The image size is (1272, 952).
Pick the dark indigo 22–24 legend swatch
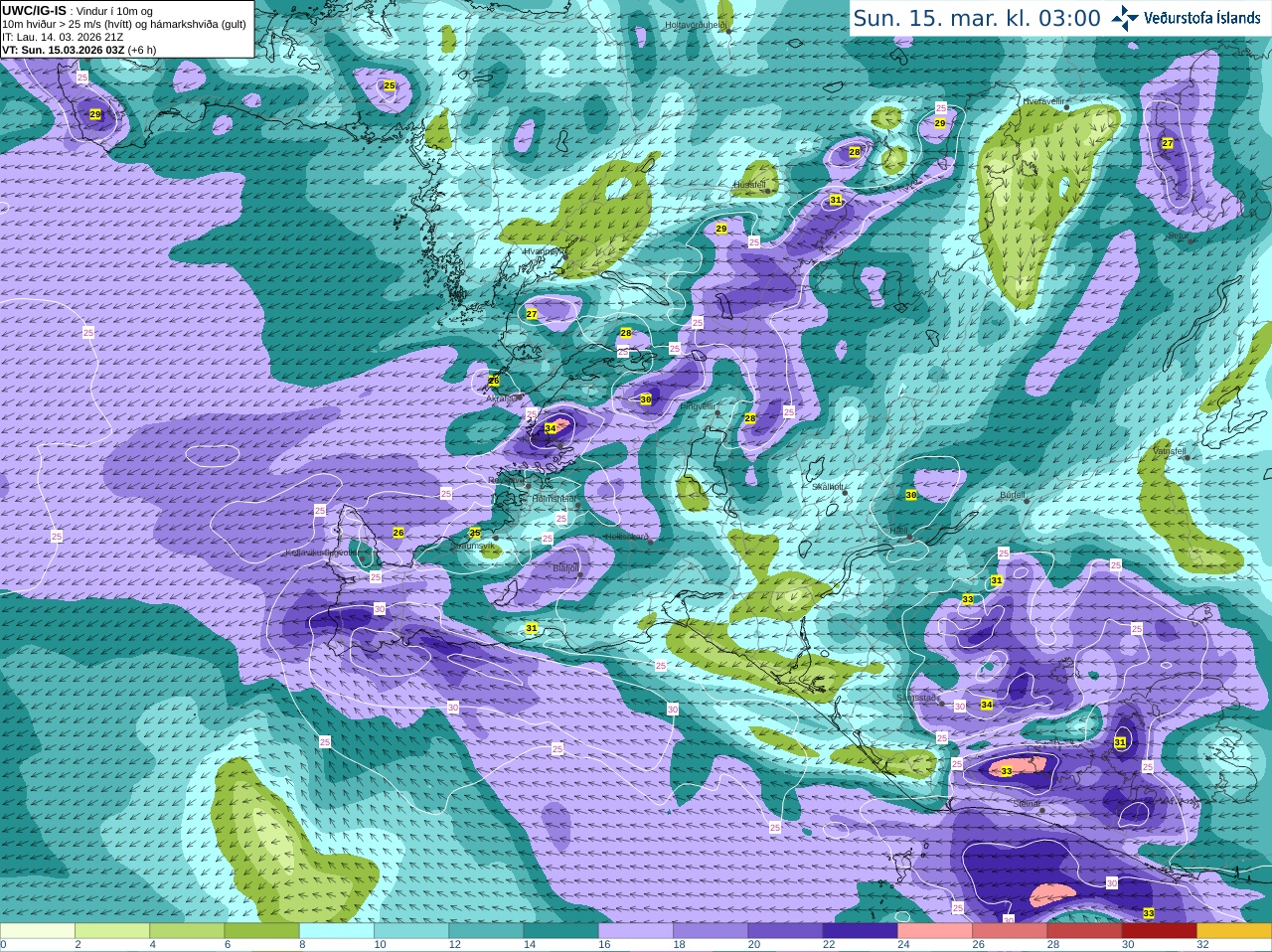(861, 930)
